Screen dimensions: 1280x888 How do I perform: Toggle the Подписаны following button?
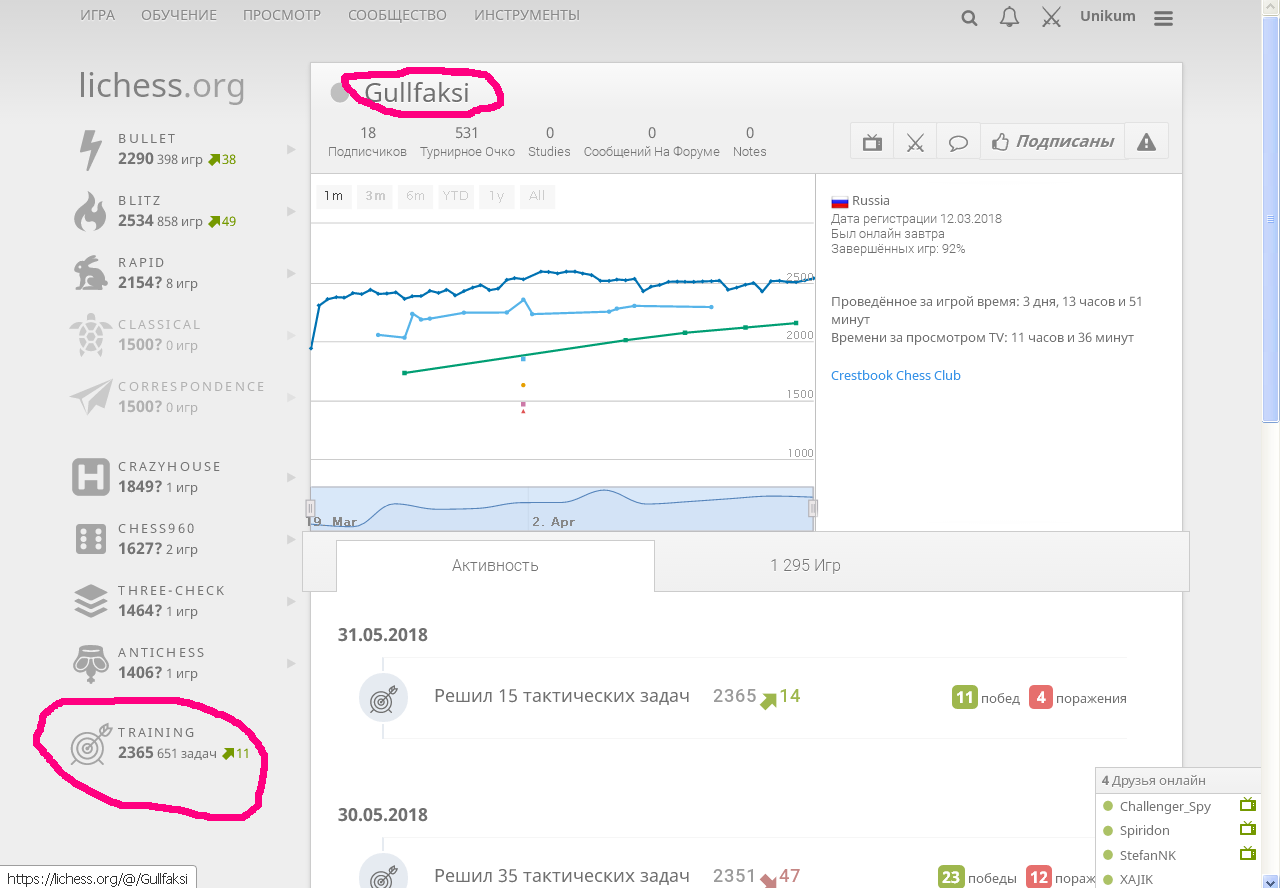(1052, 142)
